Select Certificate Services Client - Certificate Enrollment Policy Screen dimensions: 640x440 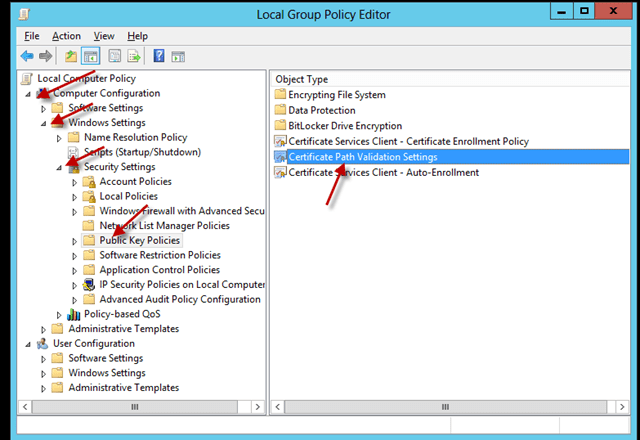pos(409,141)
